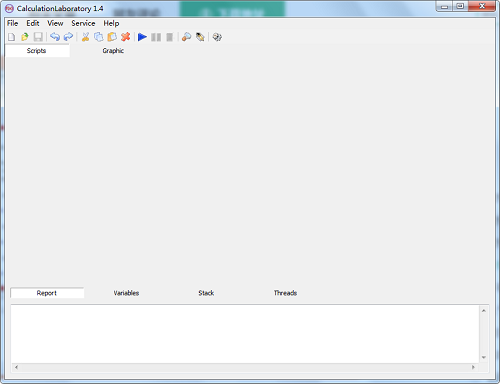Cut selection with scissors icon
This screenshot has width=500, height=384.
(85, 37)
